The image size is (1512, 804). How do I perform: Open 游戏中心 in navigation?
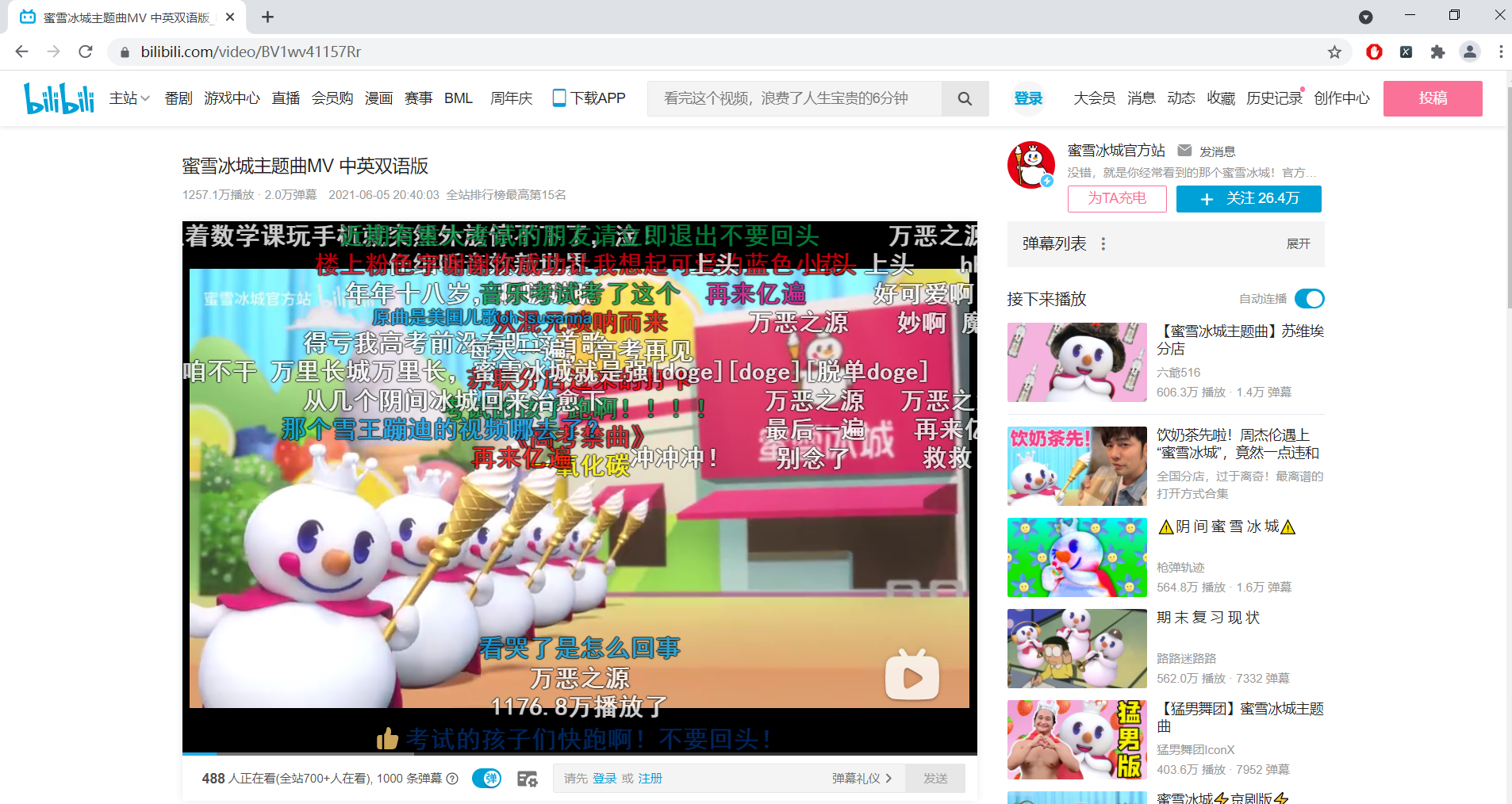click(232, 98)
